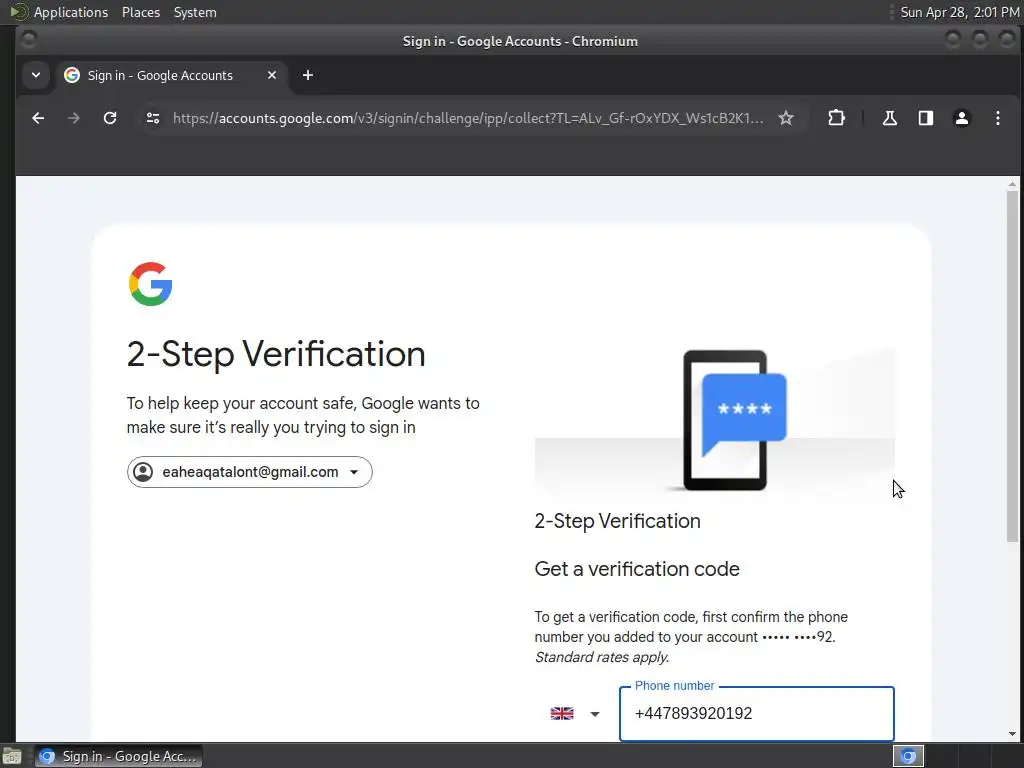
Task: Open the UK flag country code dropdown
Action: coord(575,713)
